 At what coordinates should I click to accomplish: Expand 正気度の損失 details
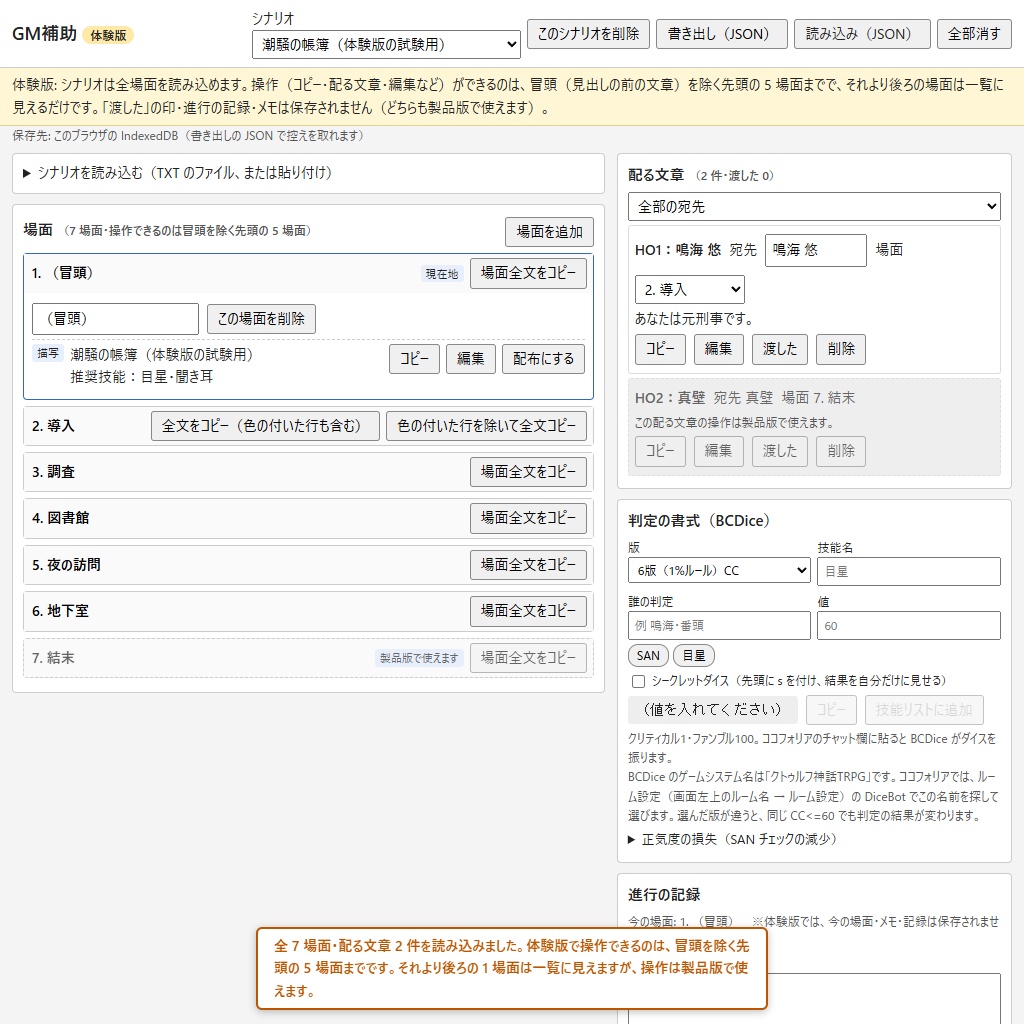pos(732,839)
